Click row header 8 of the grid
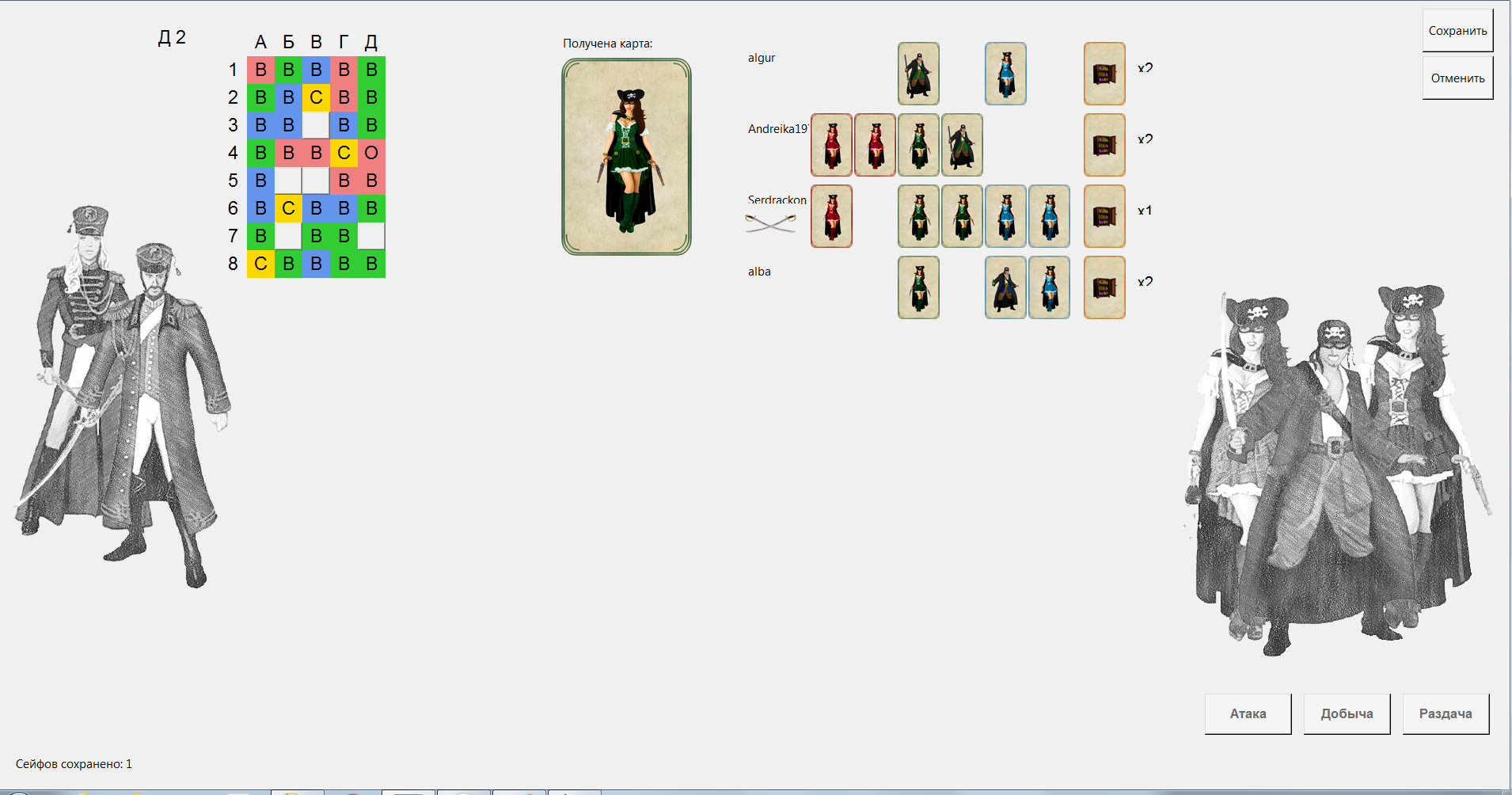 233,264
